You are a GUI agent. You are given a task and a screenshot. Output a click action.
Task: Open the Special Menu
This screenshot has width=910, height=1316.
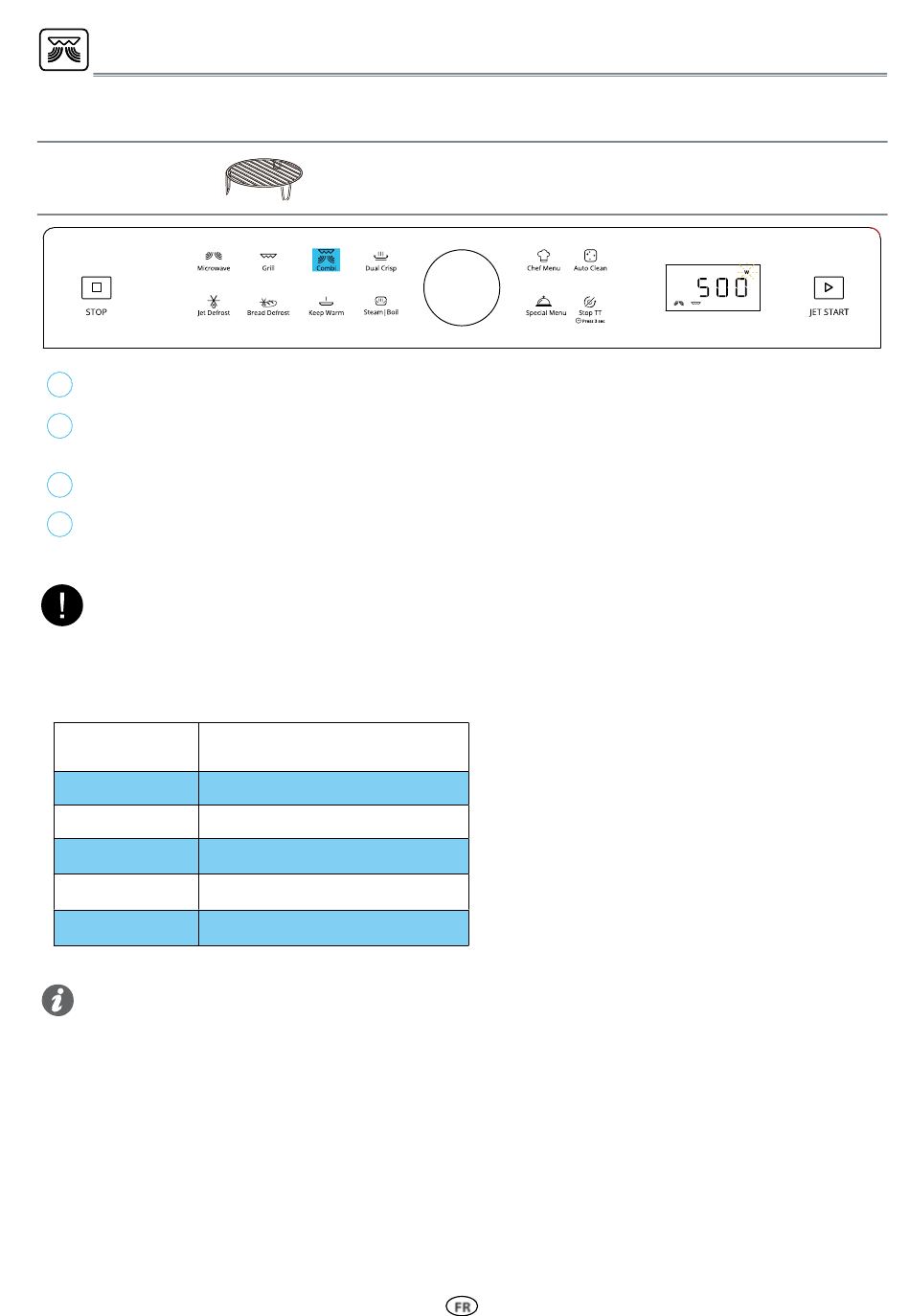coord(543,301)
